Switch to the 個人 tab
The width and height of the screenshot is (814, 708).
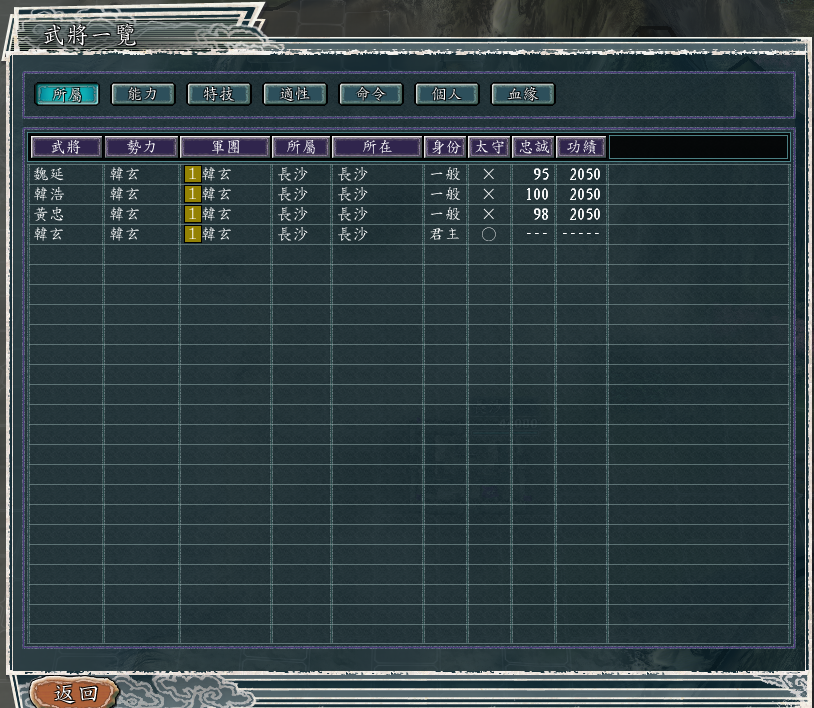[x=447, y=94]
